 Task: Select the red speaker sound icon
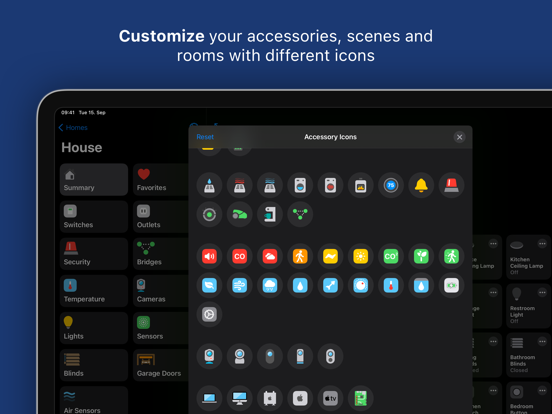coord(209,256)
